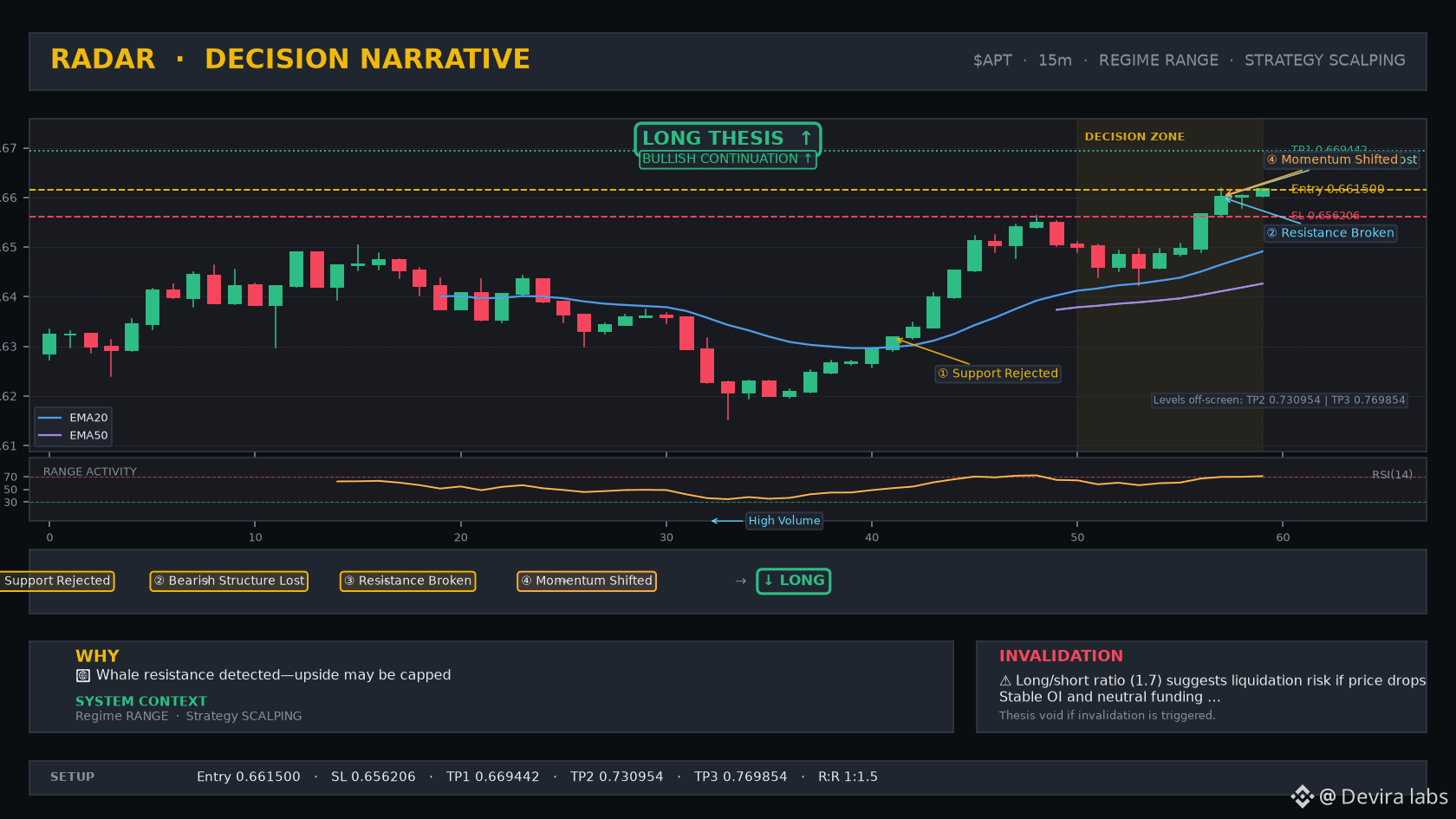The width and height of the screenshot is (1456, 819).
Task: Click the whale icon beside the WHY reason
Action: 83,675
